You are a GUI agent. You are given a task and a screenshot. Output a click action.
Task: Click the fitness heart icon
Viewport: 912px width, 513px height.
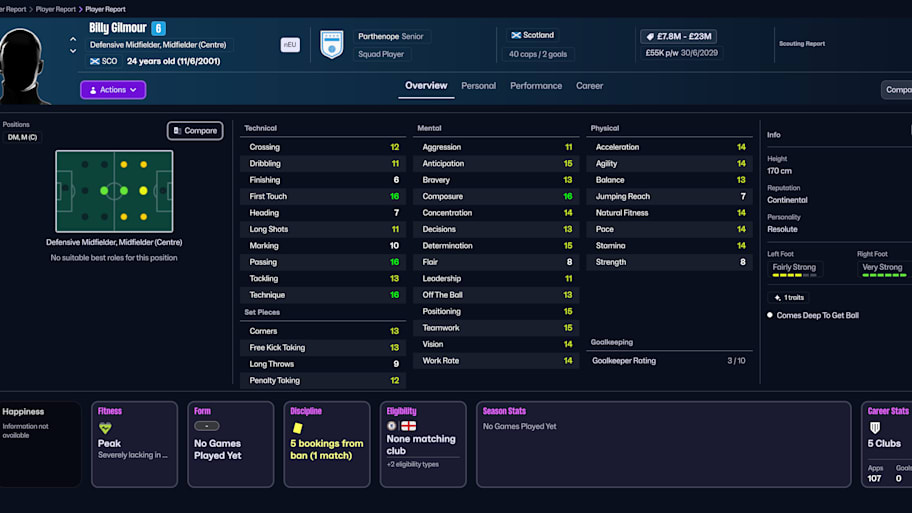click(x=105, y=428)
